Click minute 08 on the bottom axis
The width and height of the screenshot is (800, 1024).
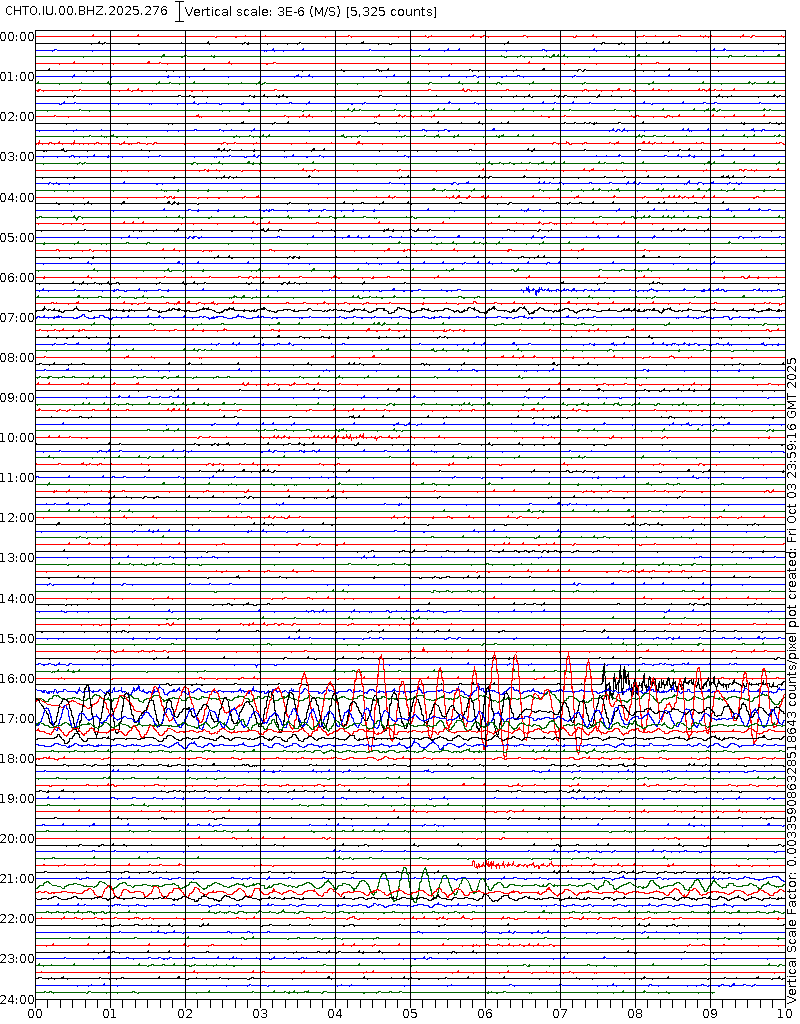[635, 1012]
